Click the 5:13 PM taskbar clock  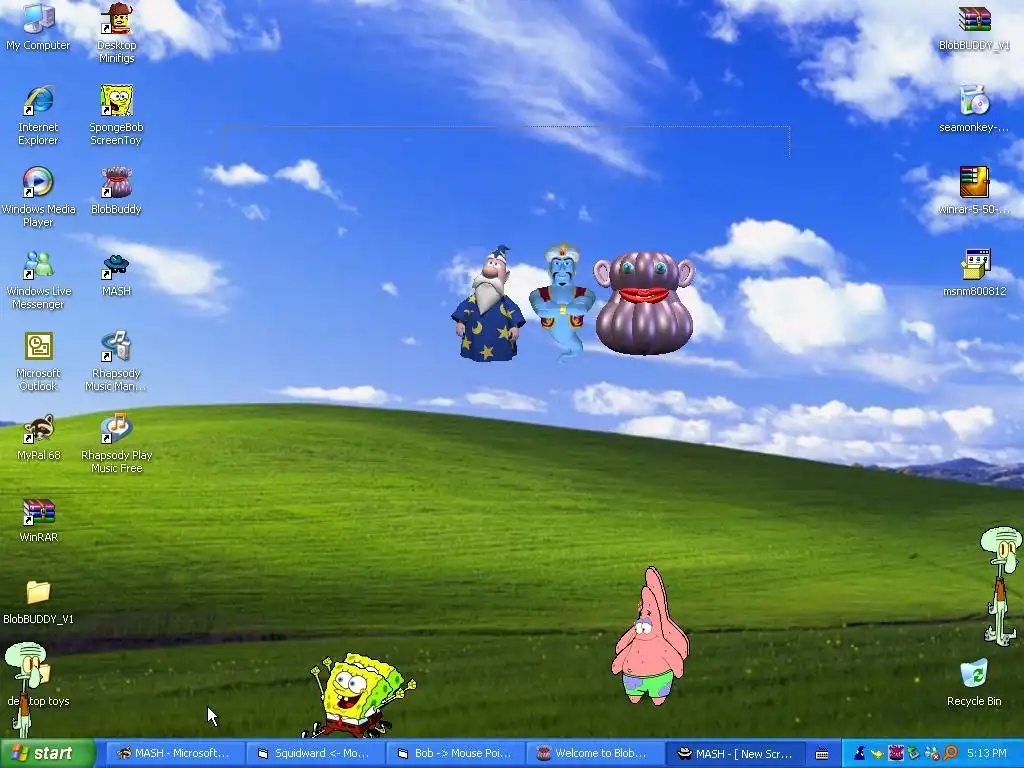pos(986,754)
